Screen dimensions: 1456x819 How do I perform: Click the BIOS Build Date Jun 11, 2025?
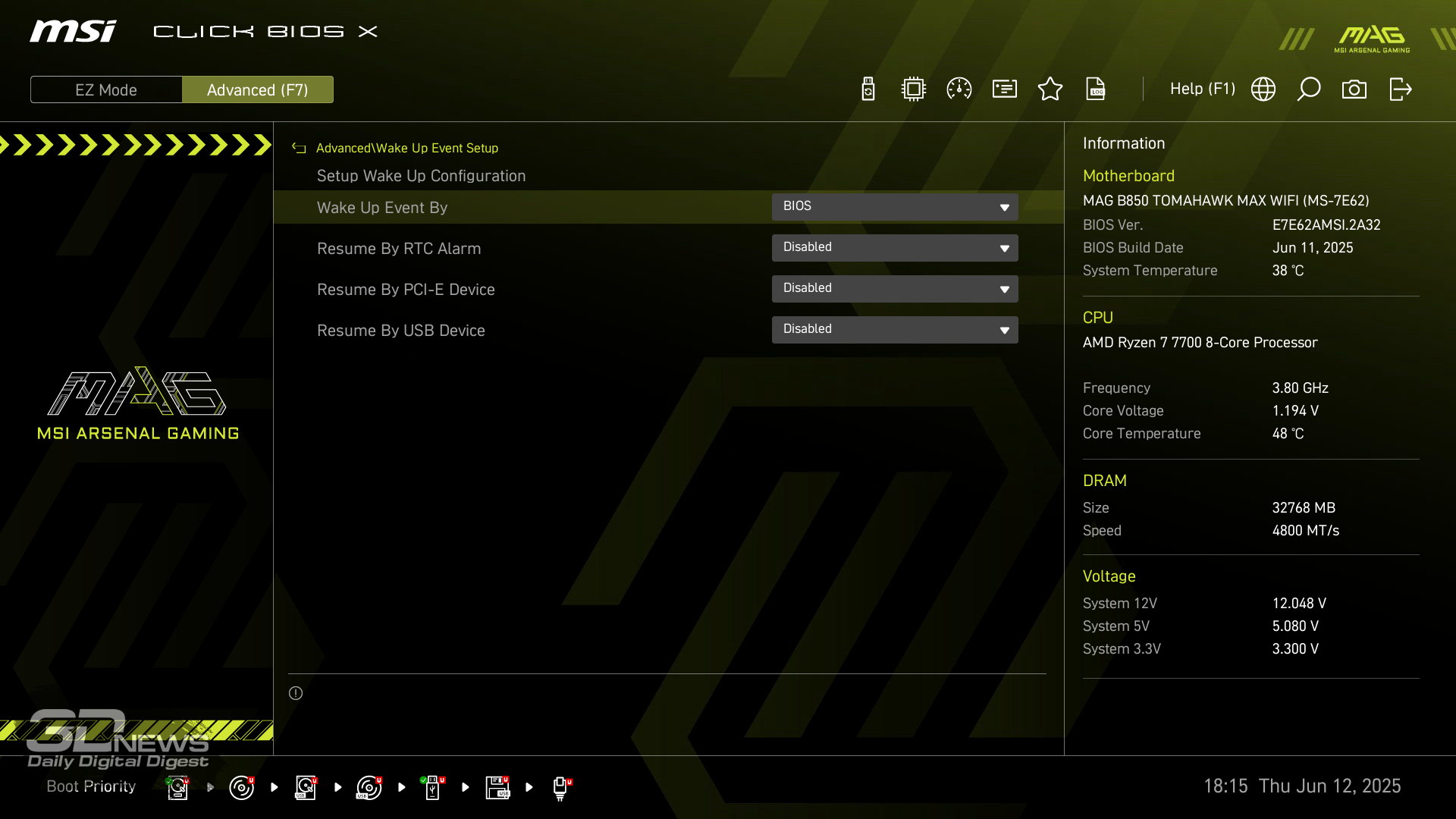point(1313,248)
